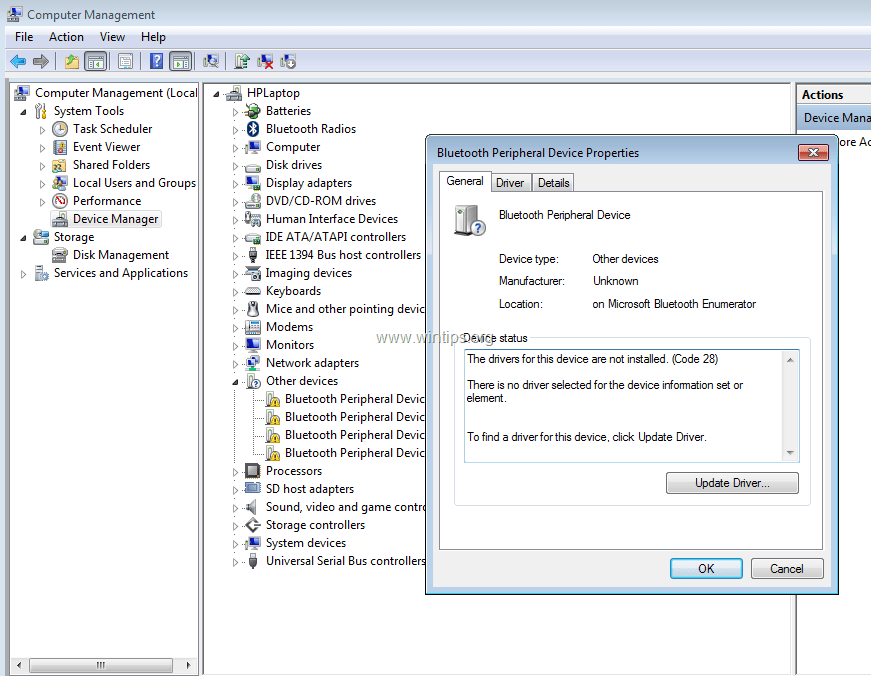Click the Back navigation arrow icon
The image size is (871, 676).
pyautogui.click(x=17, y=61)
